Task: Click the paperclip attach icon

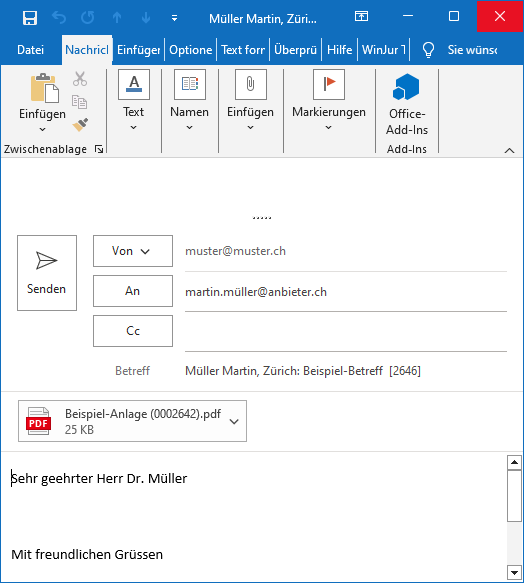Action: click(251, 84)
